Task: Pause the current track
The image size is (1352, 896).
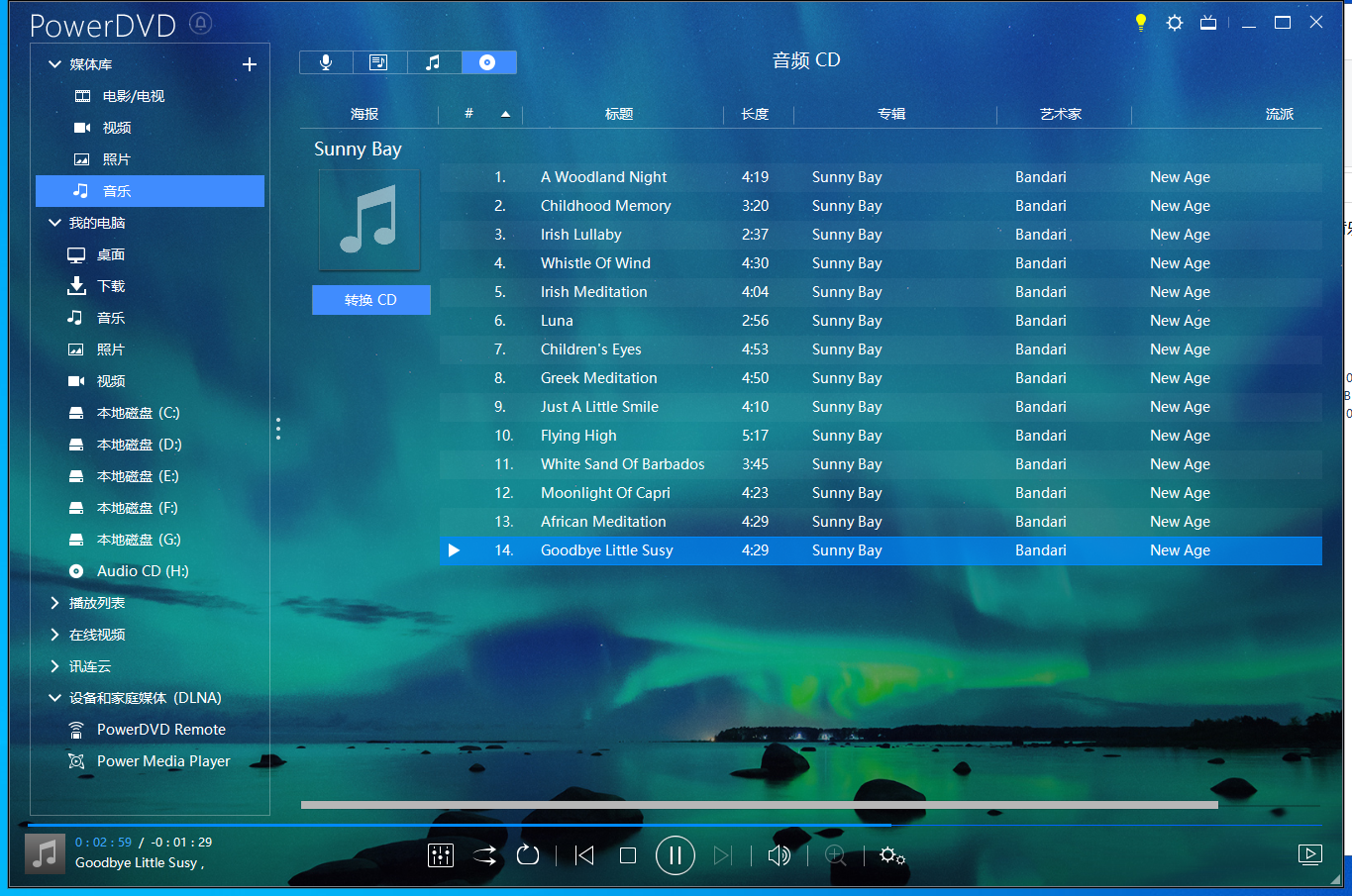Action: [x=676, y=855]
